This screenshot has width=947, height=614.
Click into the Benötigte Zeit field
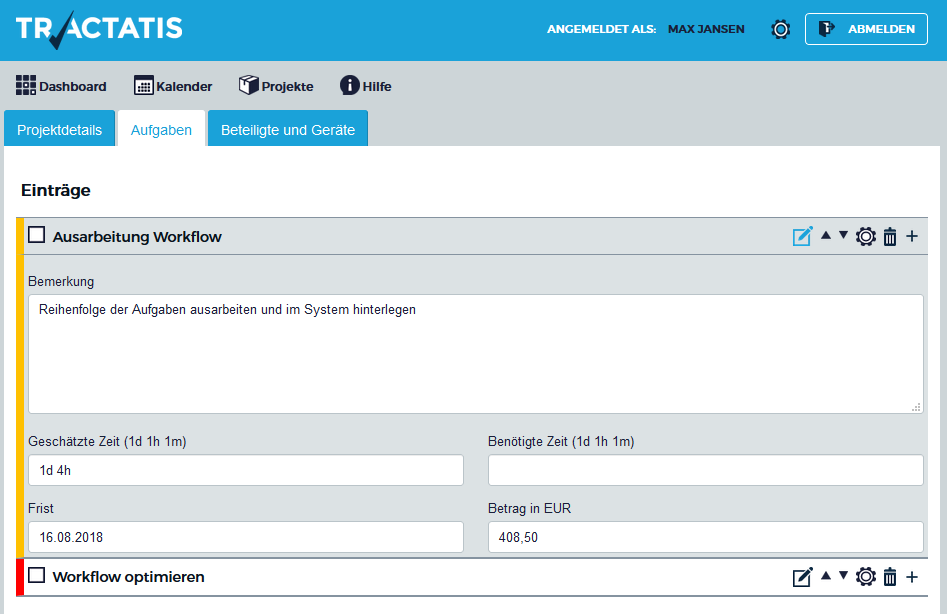pos(705,470)
